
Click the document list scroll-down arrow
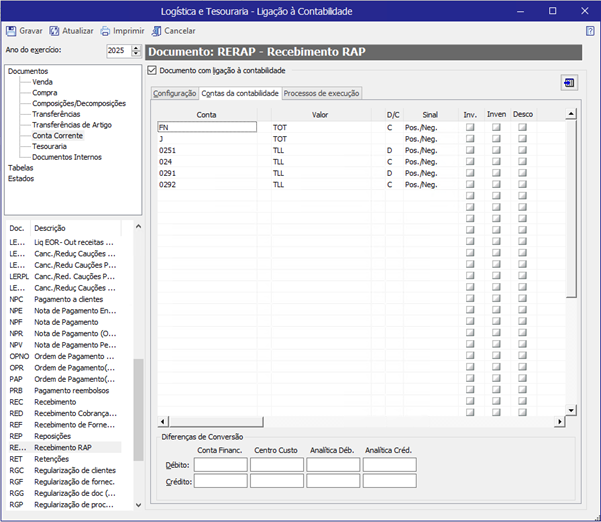pyautogui.click(x=138, y=505)
